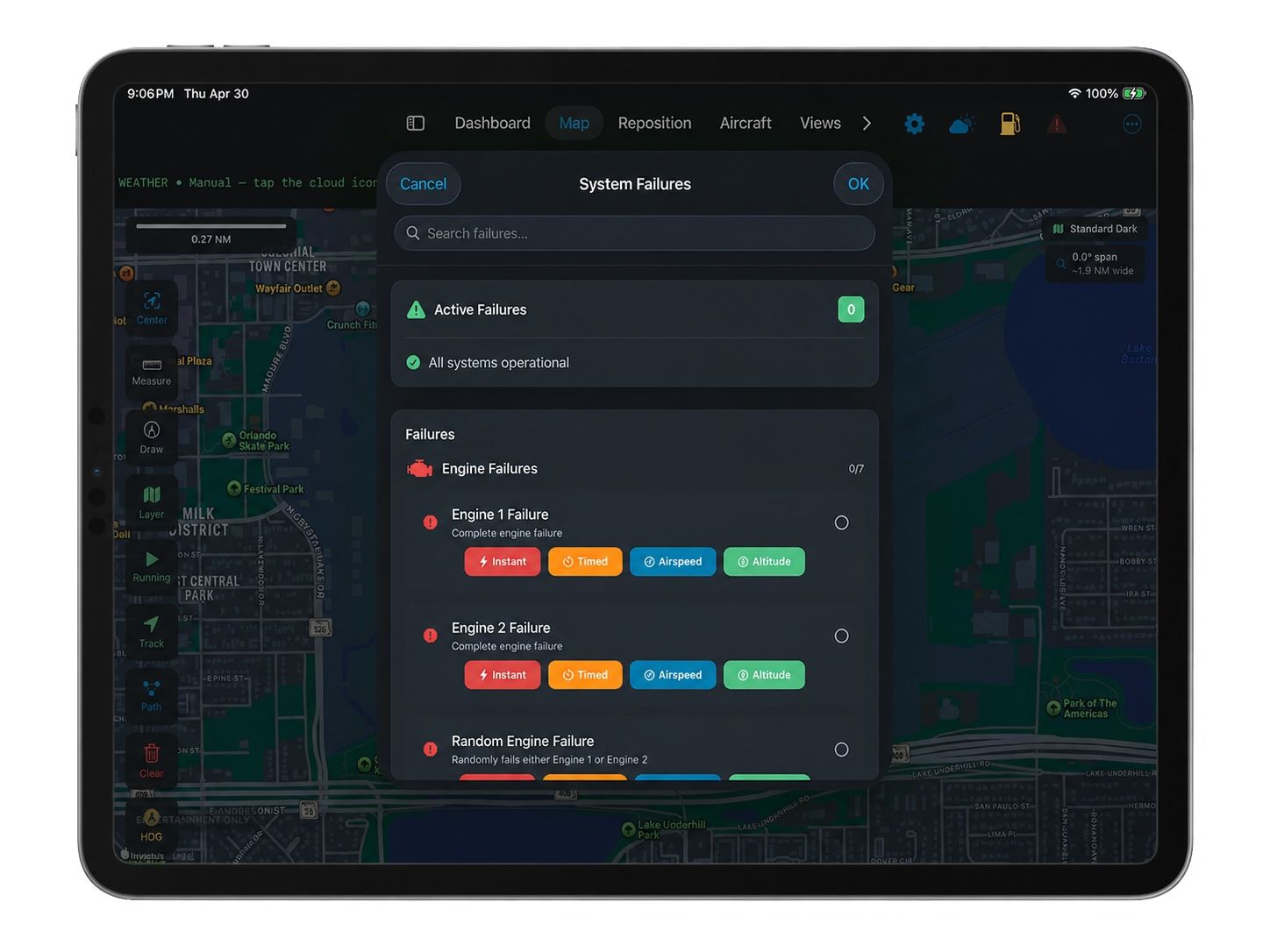
Task: Open the failures warning triangle icon
Action: [x=1057, y=124]
